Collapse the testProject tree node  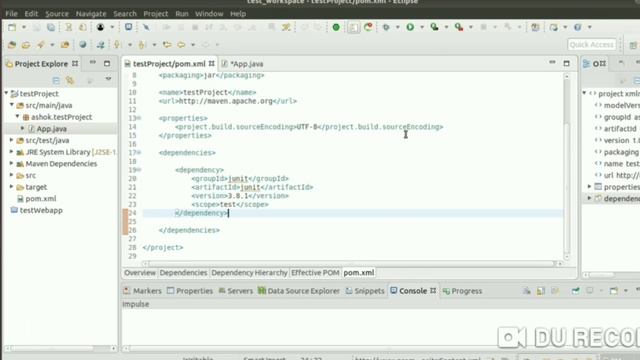[7, 93]
